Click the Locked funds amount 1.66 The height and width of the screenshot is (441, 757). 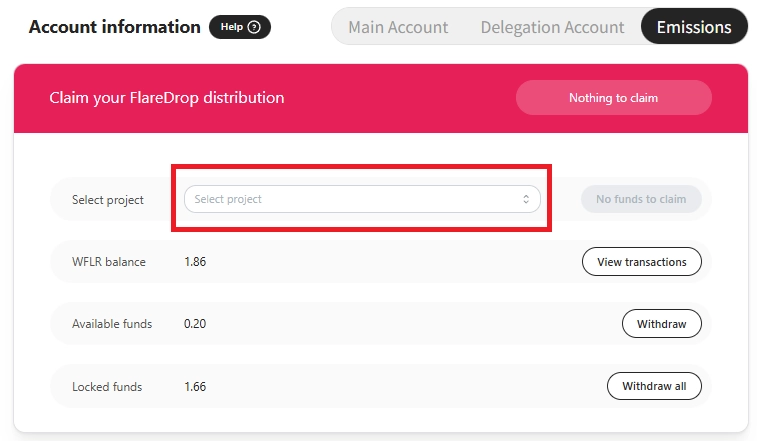click(195, 386)
